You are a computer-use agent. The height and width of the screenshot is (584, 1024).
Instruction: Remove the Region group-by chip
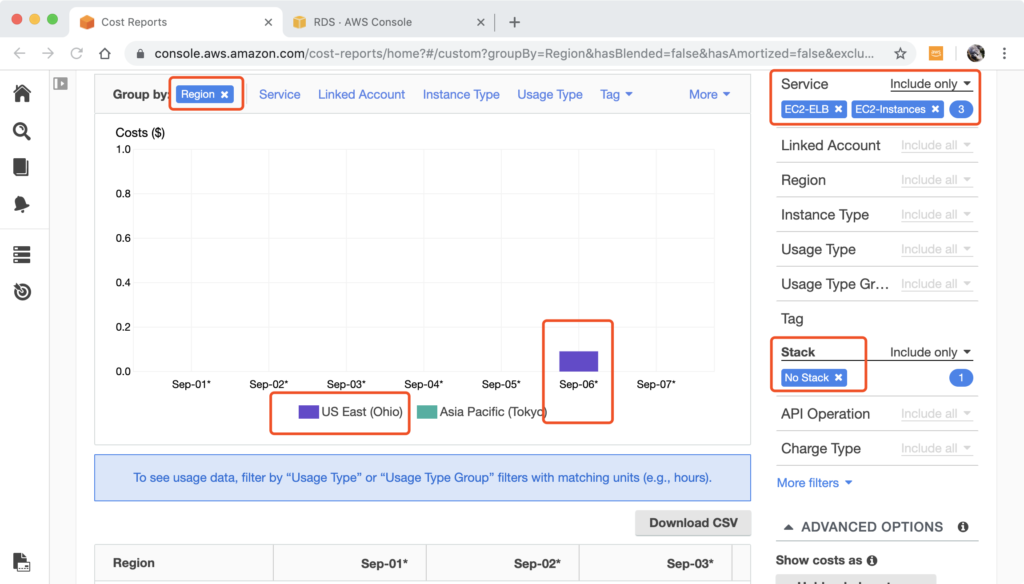225,95
